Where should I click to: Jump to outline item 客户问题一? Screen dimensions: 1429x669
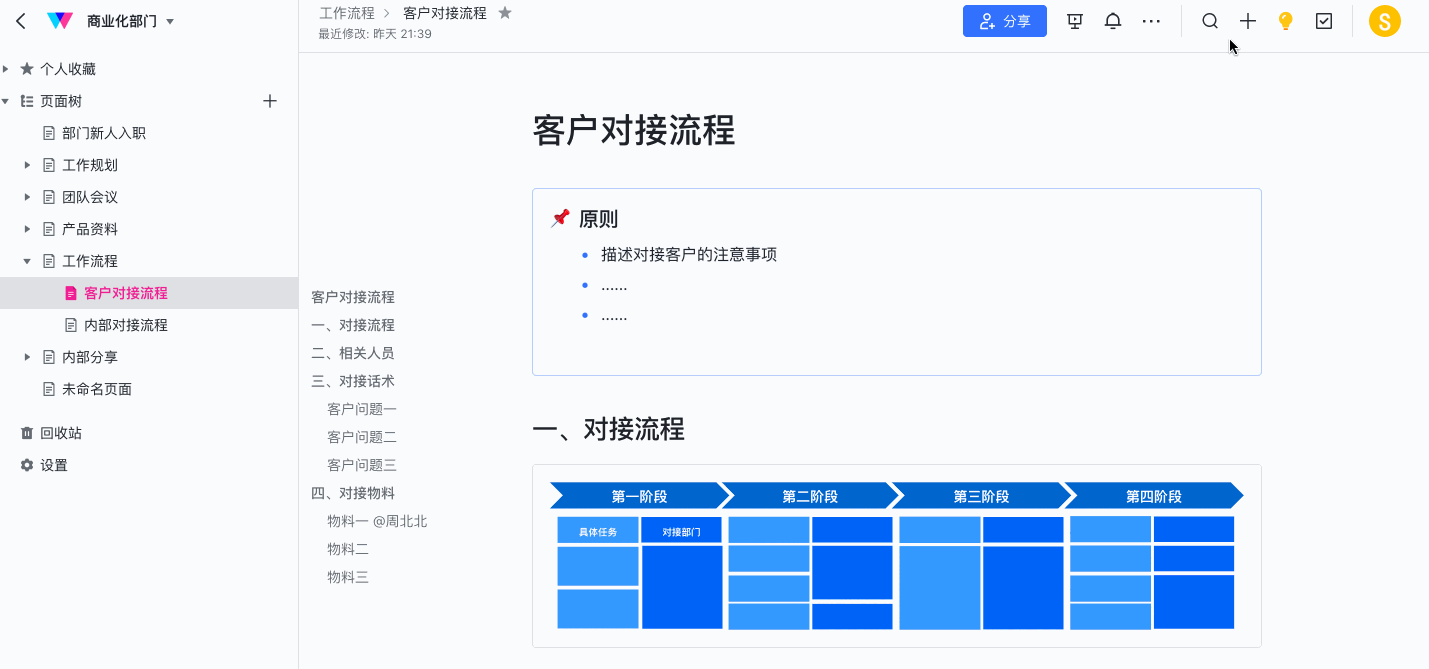click(x=362, y=409)
